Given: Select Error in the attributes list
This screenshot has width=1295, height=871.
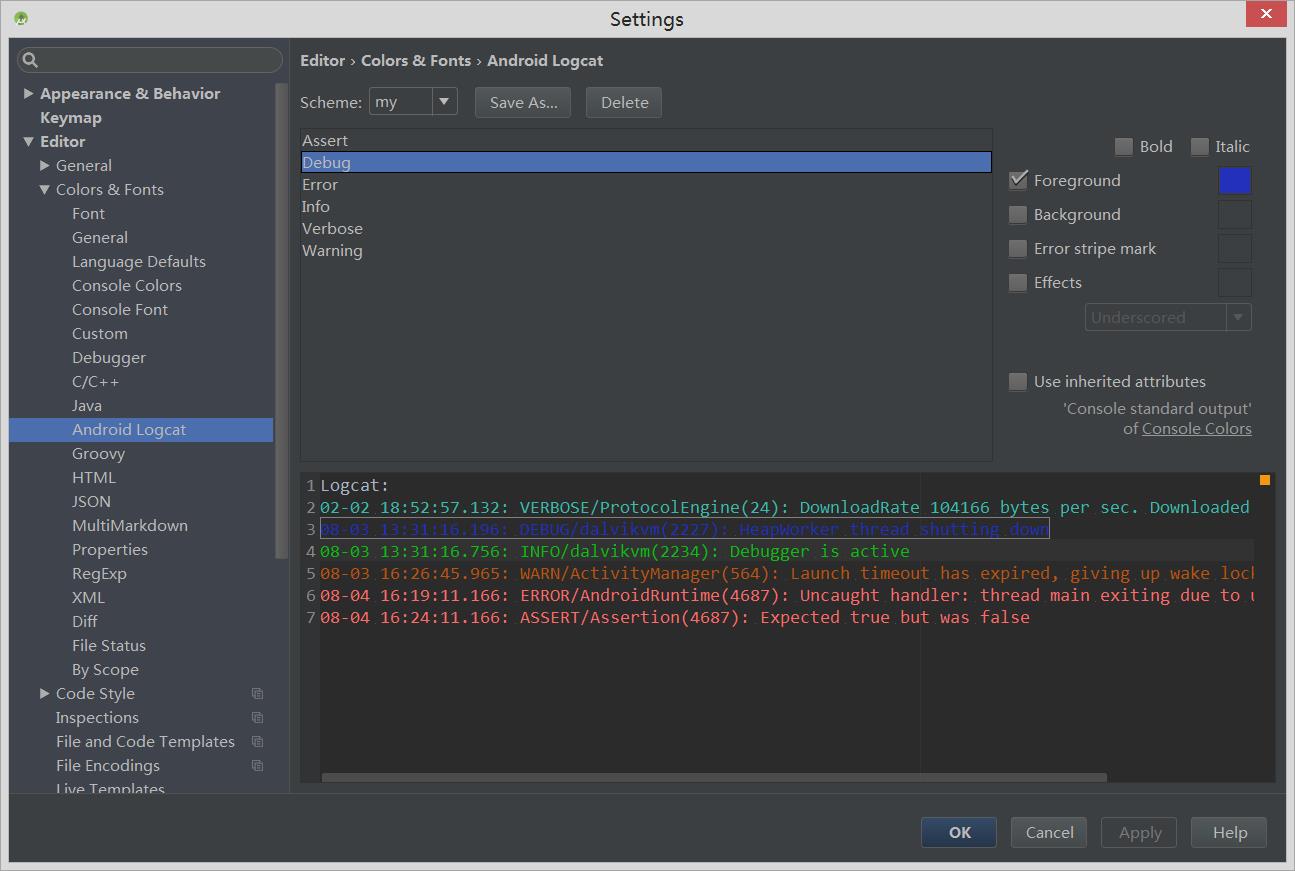Looking at the screenshot, I should [x=646, y=185].
